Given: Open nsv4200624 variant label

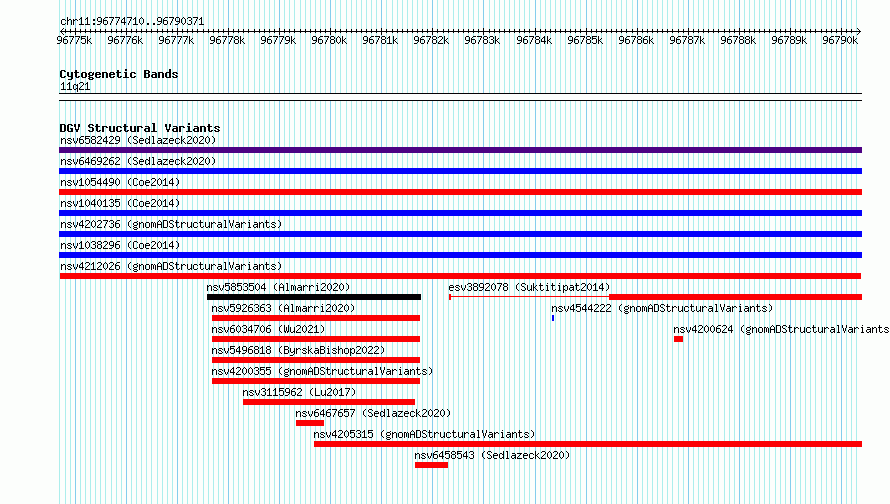Looking at the screenshot, I should coord(781,329).
